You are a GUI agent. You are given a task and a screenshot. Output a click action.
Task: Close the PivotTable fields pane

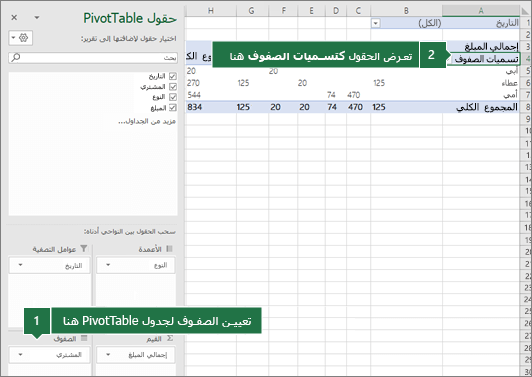click(x=14, y=17)
